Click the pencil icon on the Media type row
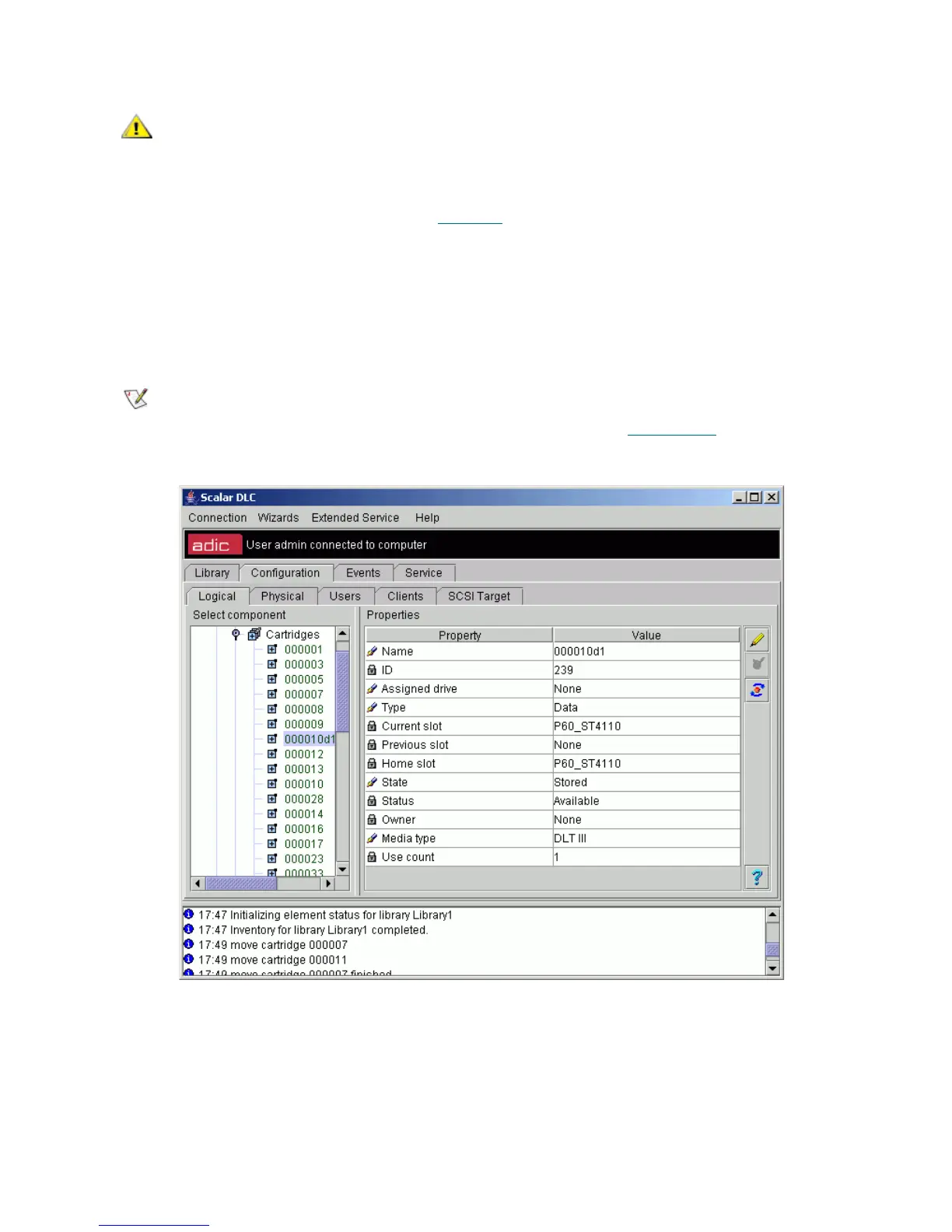 [372, 838]
